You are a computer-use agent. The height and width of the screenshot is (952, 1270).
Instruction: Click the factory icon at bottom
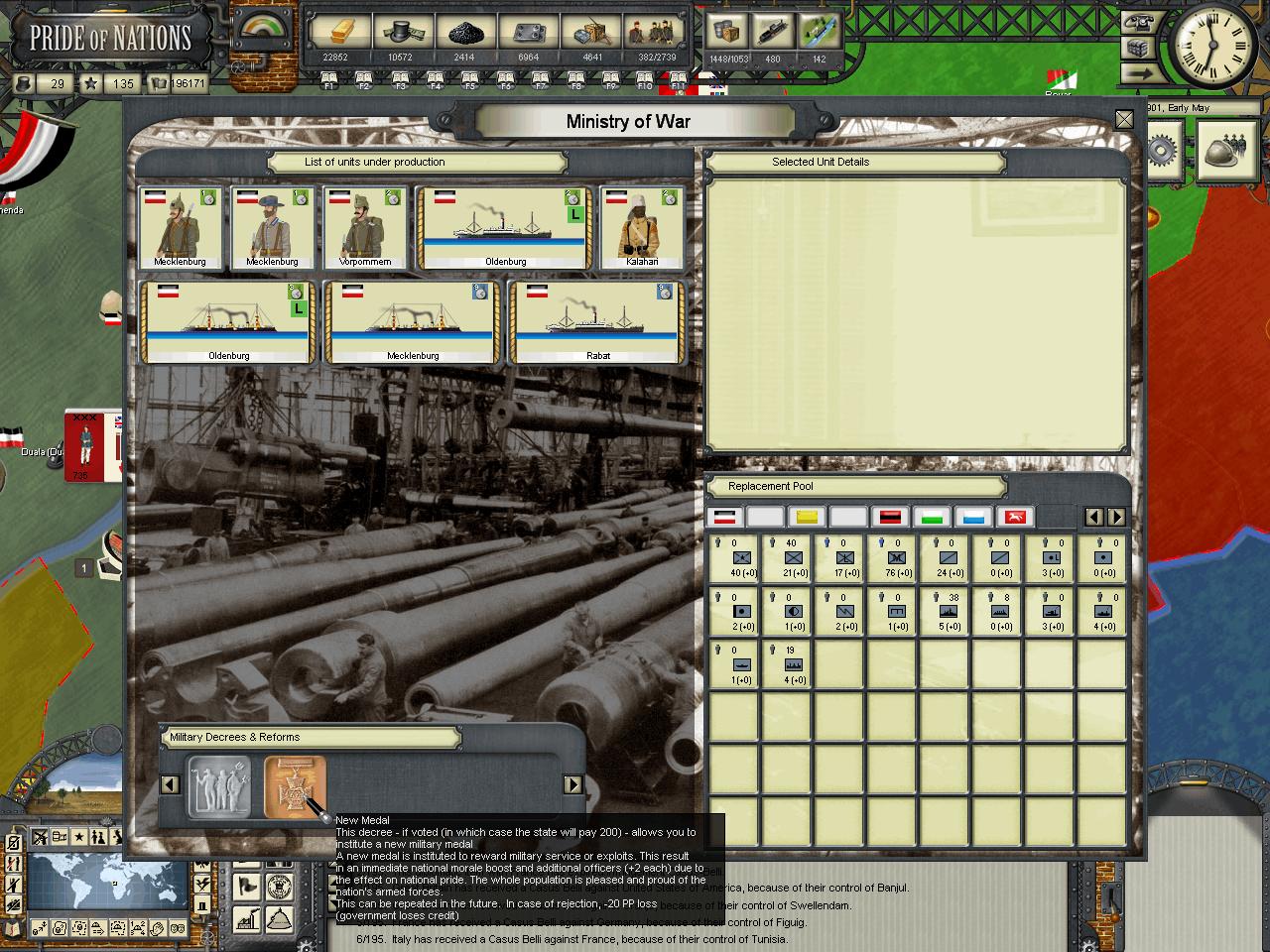(247, 918)
